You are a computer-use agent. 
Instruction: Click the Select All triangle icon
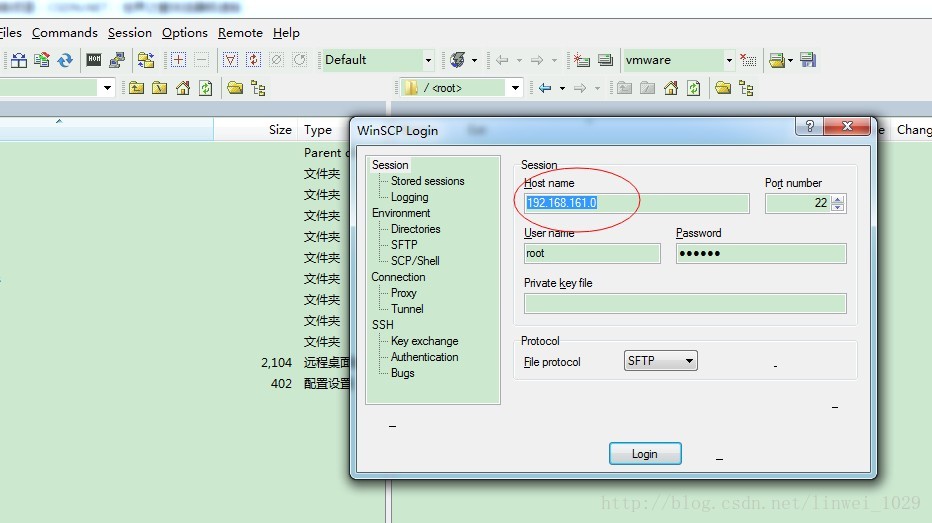(x=231, y=59)
